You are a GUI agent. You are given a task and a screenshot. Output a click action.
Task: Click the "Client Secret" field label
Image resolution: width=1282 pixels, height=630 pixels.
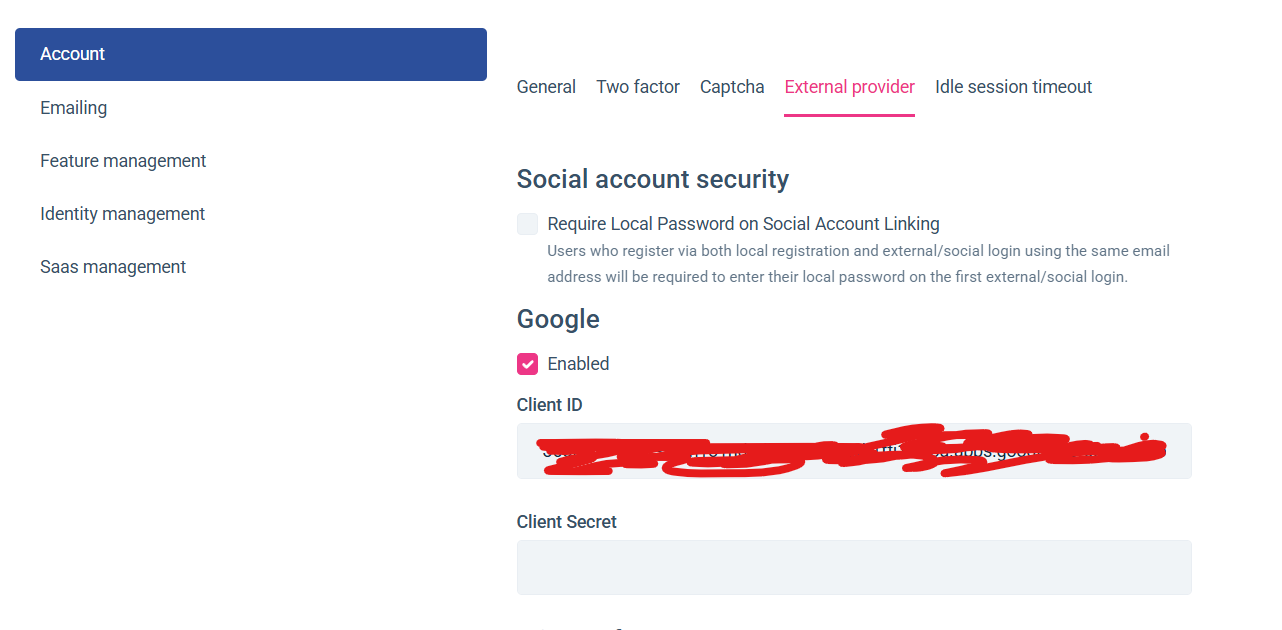point(566,522)
